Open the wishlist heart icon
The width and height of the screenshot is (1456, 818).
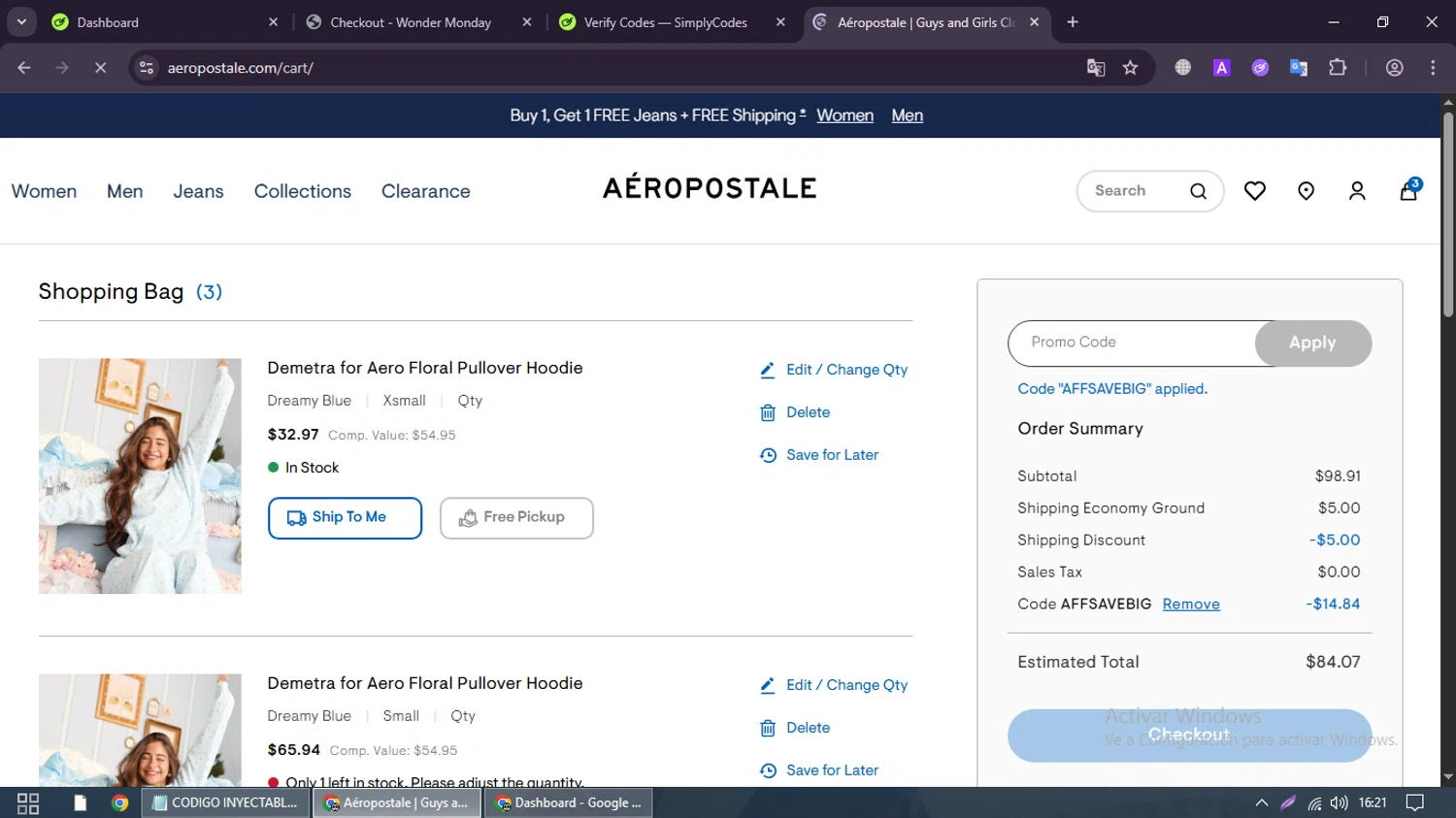click(x=1255, y=191)
